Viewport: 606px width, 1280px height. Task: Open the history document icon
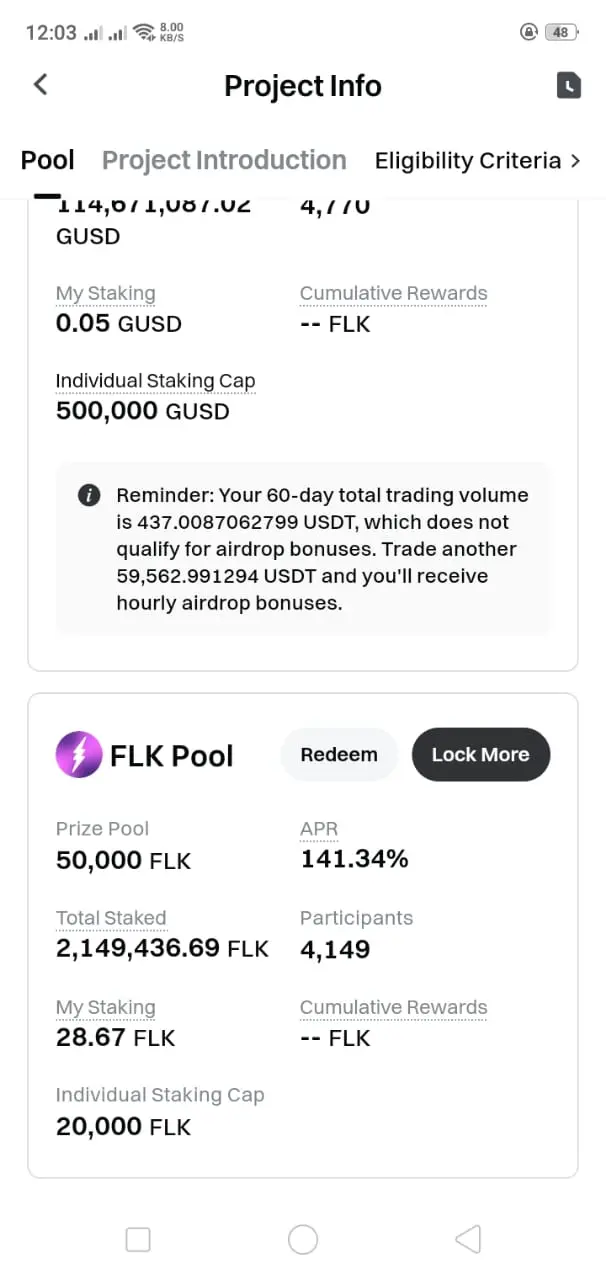568,85
